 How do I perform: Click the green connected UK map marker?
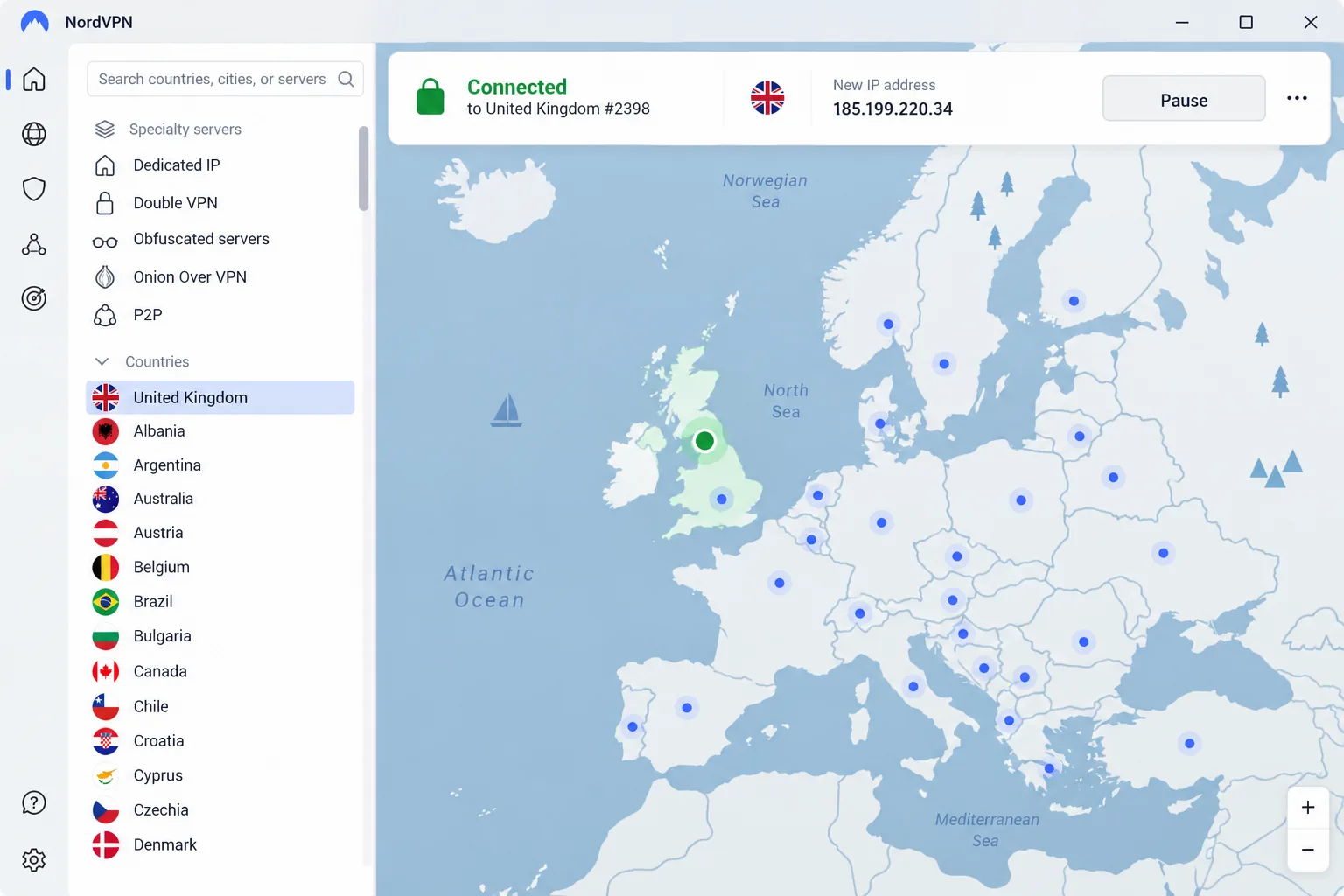tap(704, 441)
